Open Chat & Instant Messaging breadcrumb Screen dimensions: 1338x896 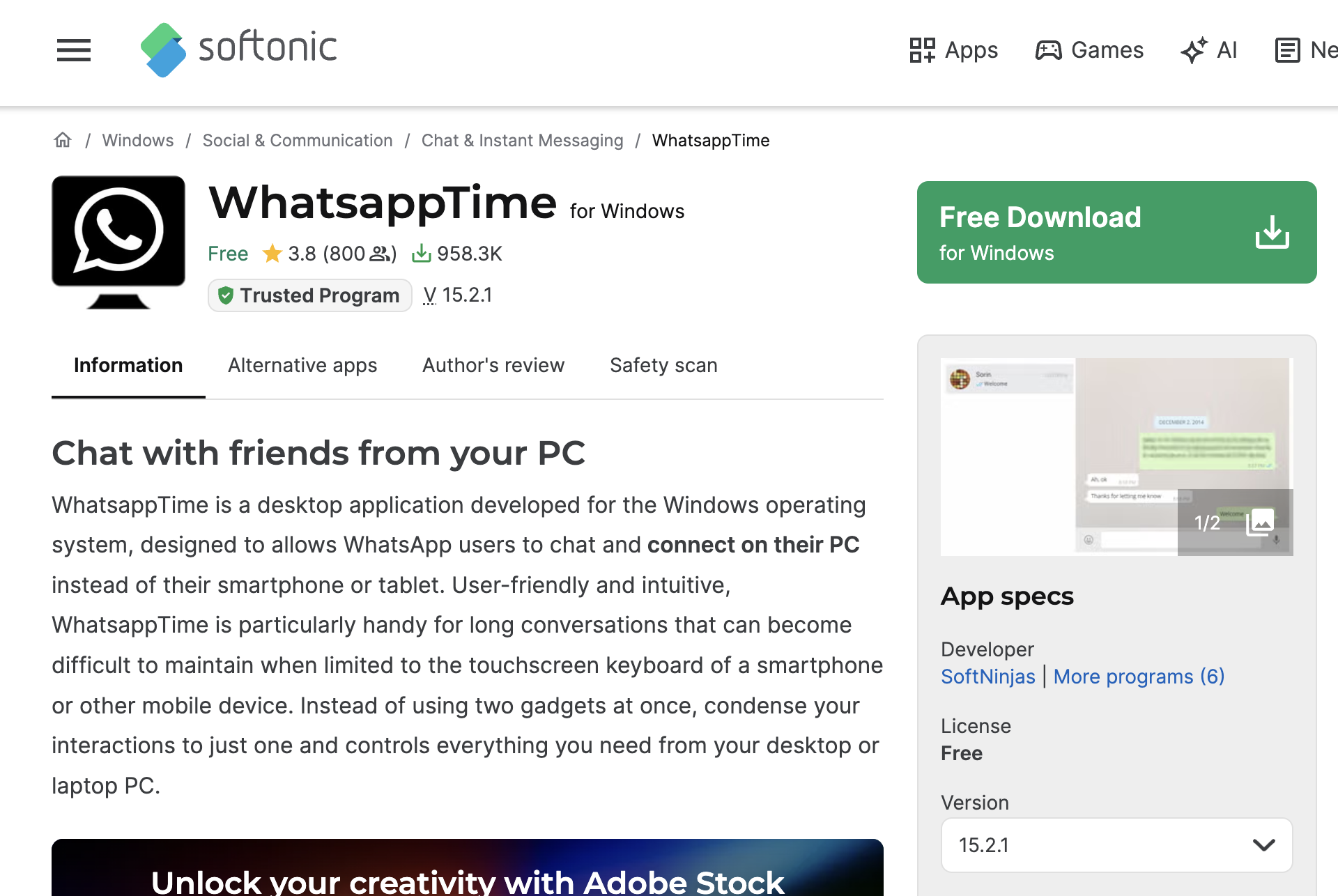click(x=523, y=140)
